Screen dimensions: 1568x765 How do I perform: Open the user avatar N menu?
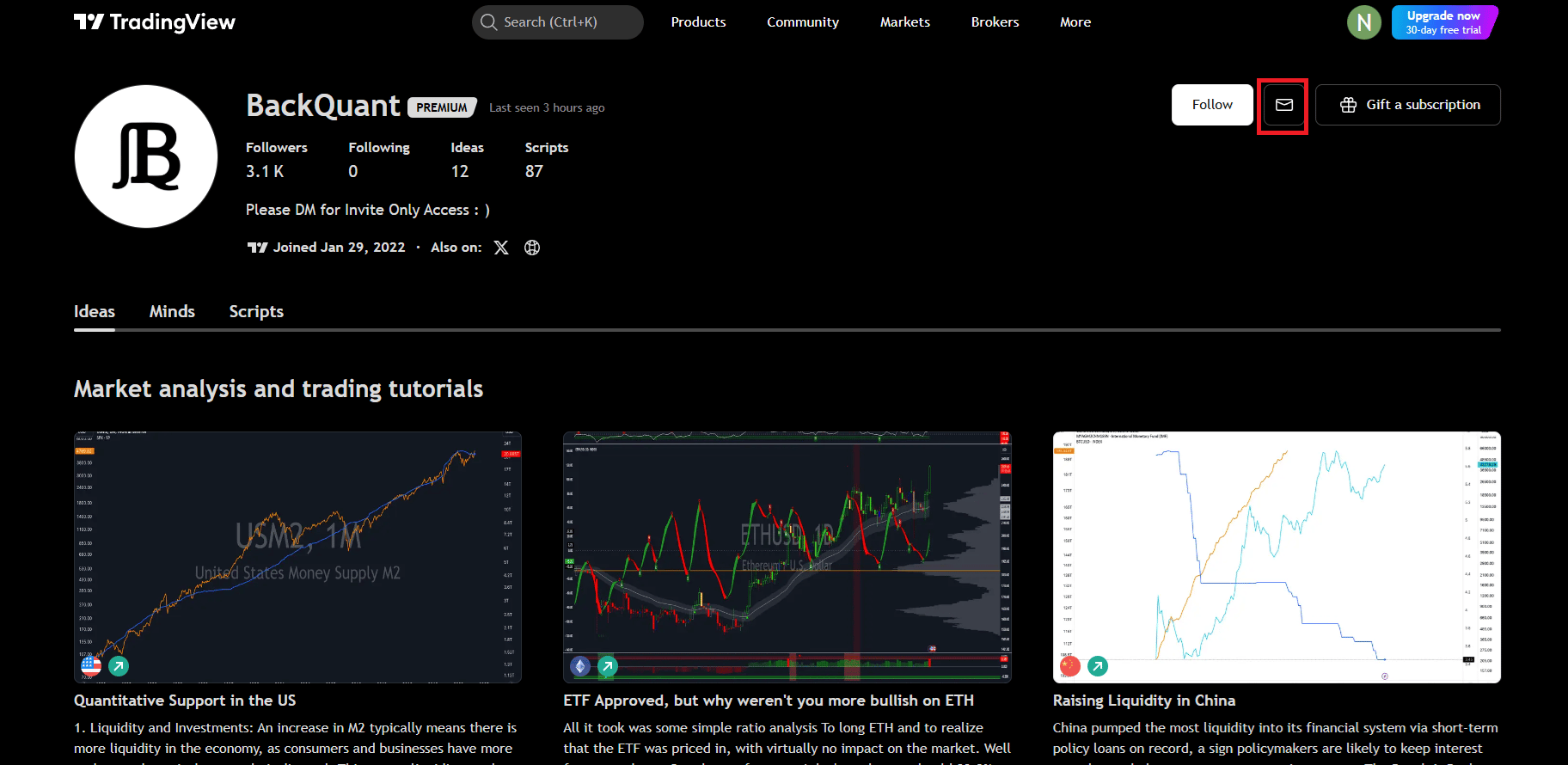point(1364,22)
